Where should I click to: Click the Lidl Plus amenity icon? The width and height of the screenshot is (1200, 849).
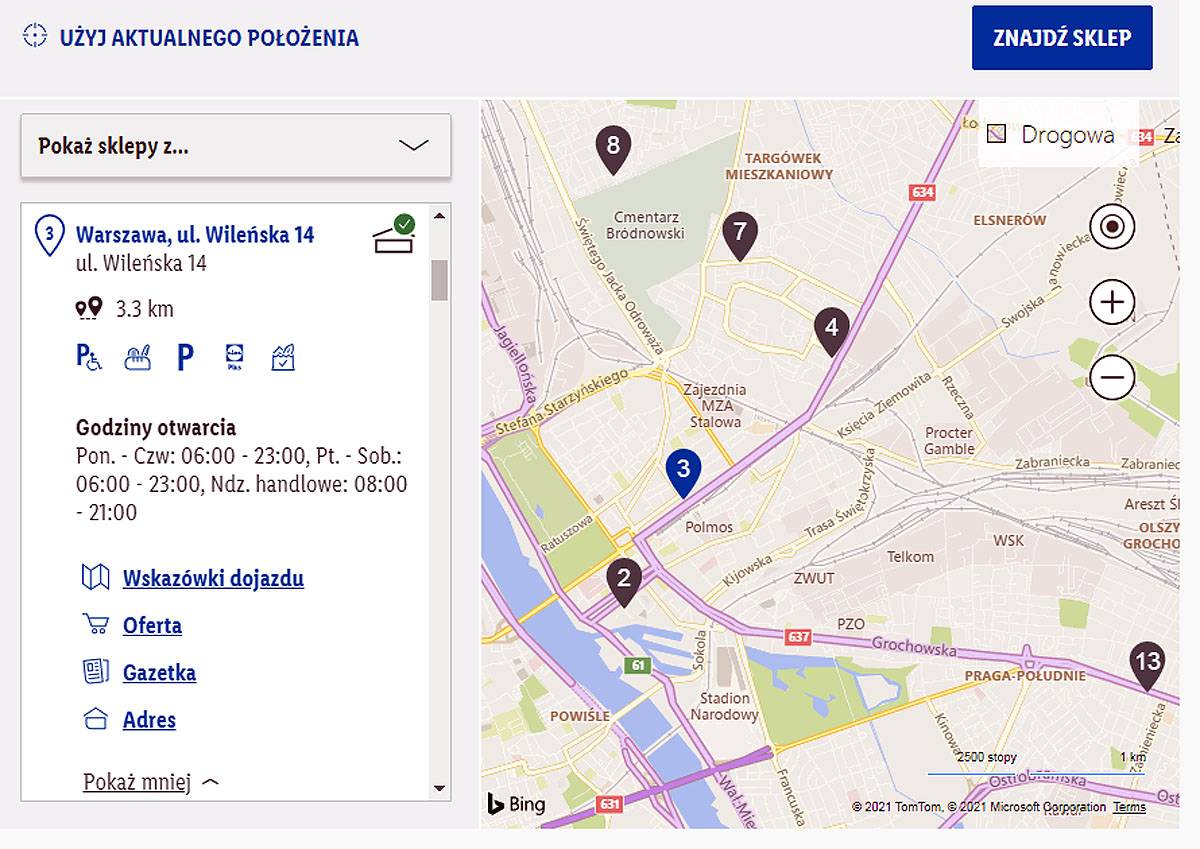234,357
